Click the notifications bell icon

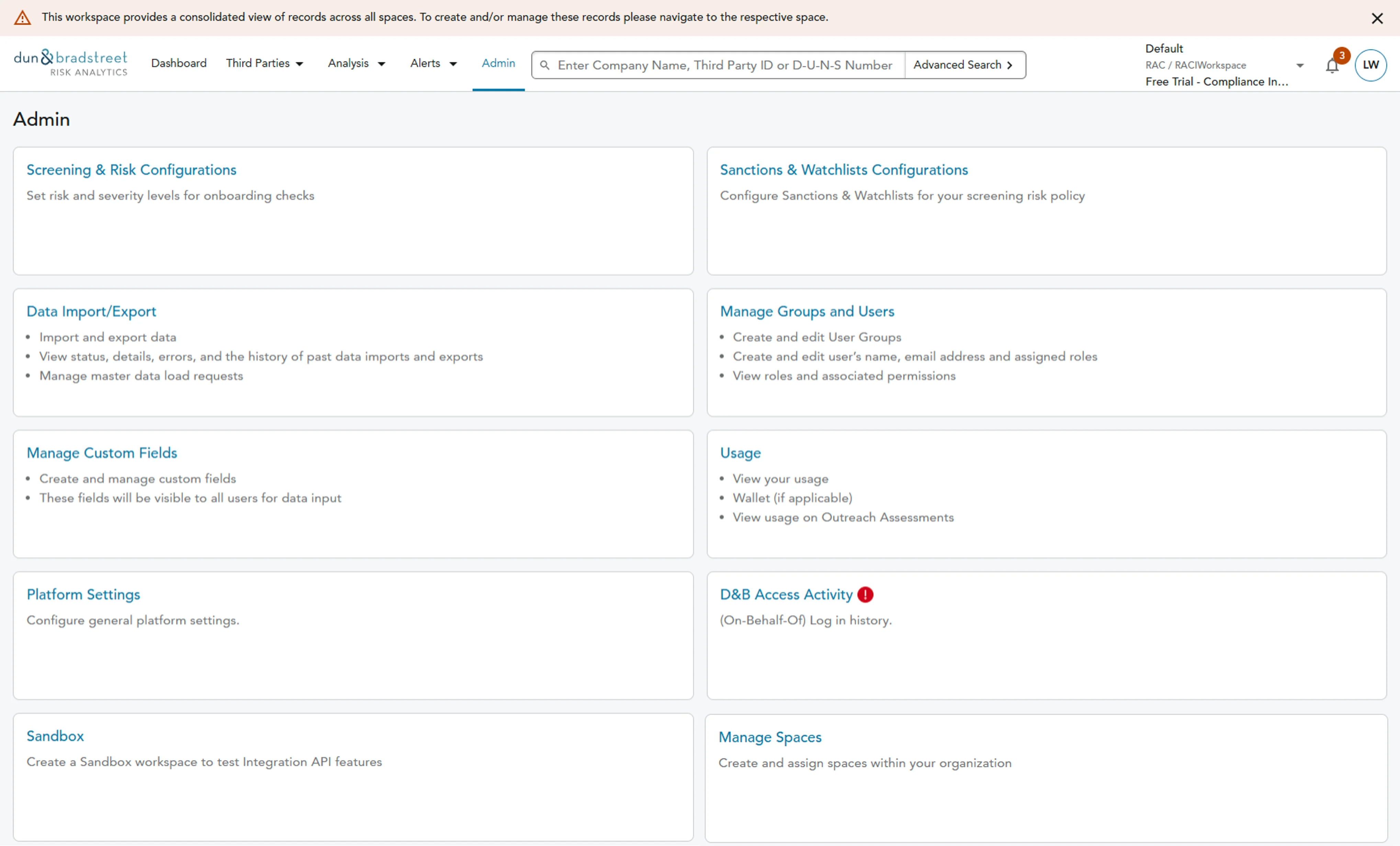click(x=1332, y=66)
